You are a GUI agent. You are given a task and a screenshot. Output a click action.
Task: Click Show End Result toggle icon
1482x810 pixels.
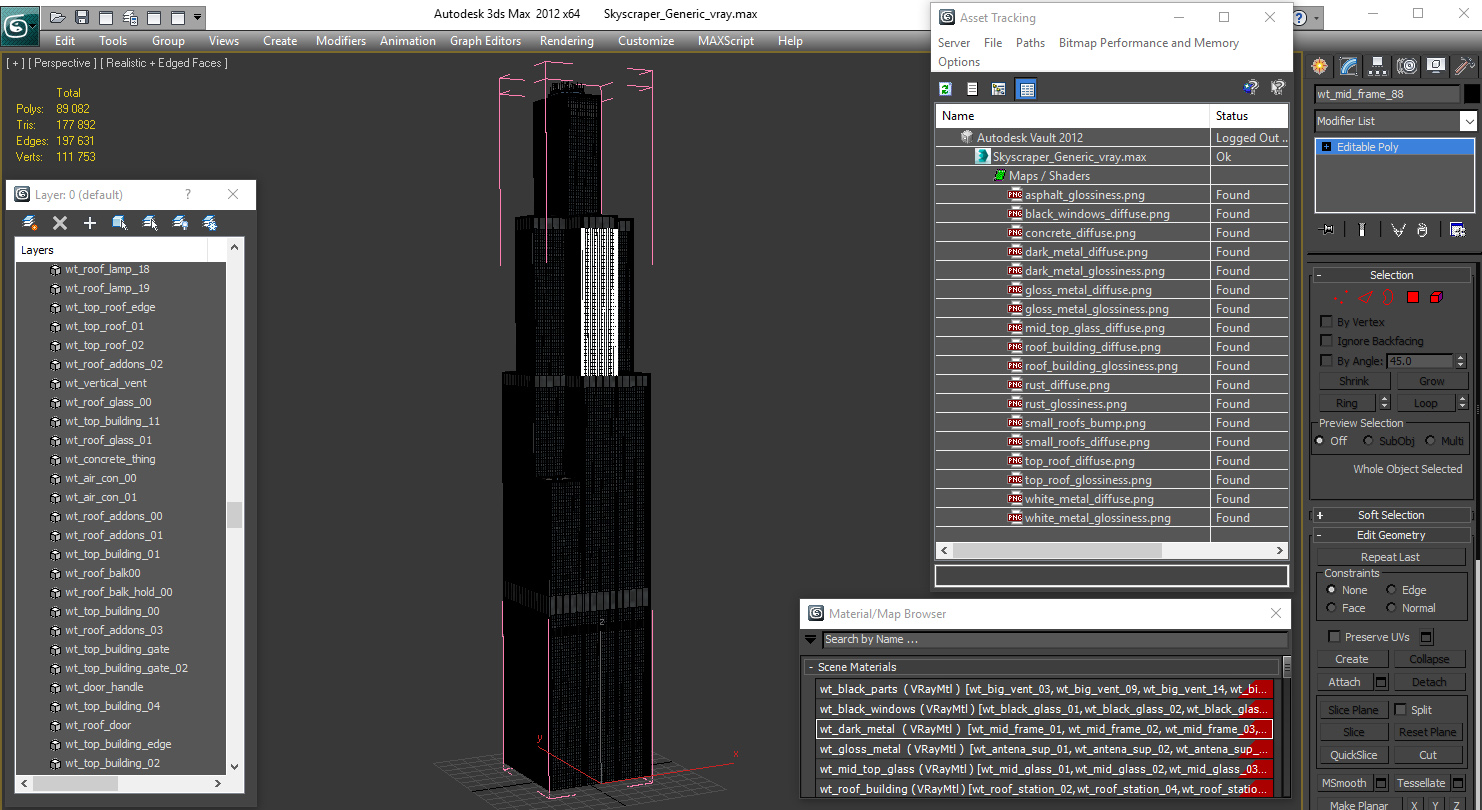coord(1361,230)
